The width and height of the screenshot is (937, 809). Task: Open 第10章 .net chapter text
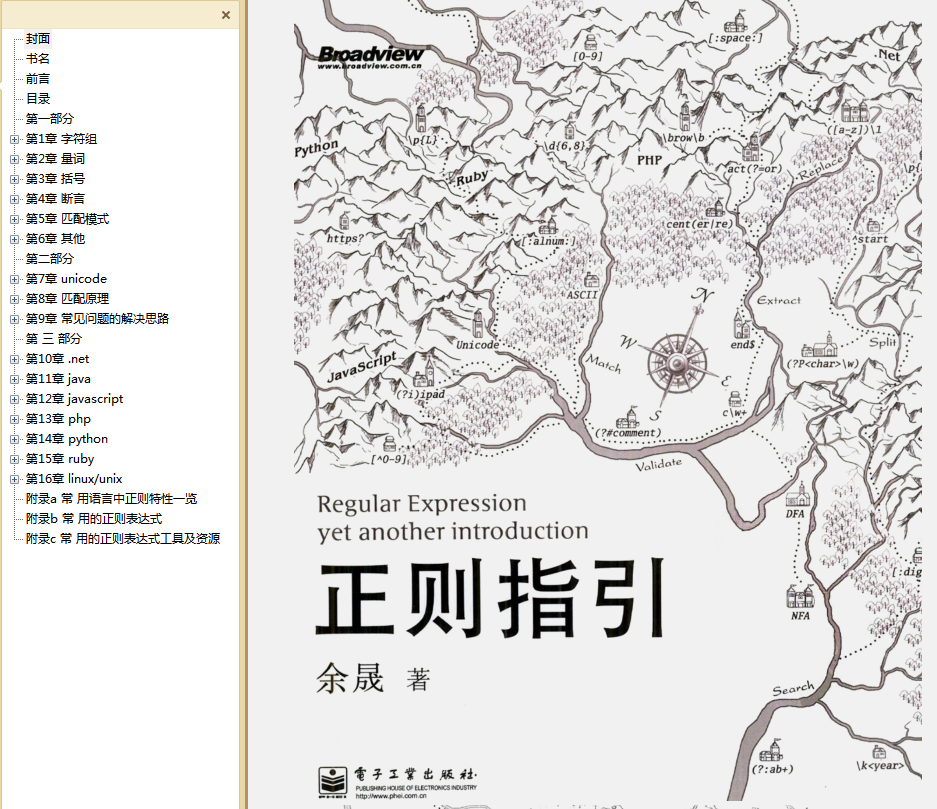(x=57, y=359)
